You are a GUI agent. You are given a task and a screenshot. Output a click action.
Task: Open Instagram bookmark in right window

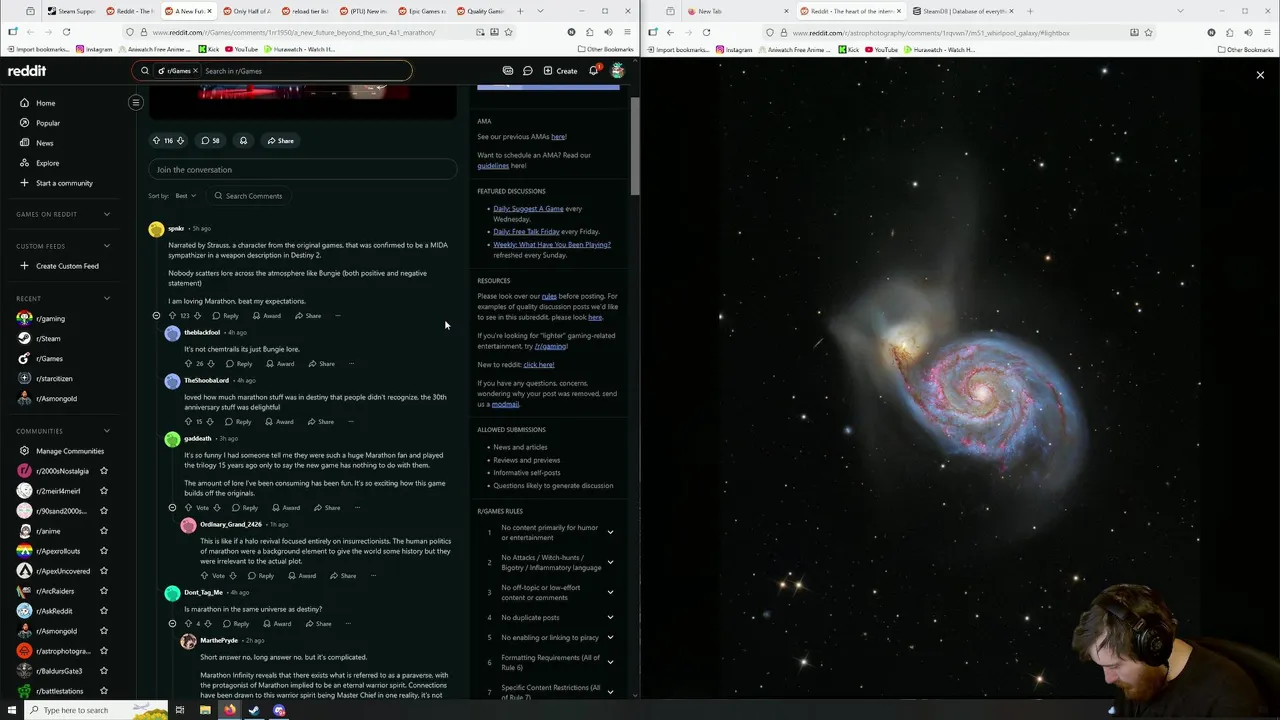[x=734, y=49]
